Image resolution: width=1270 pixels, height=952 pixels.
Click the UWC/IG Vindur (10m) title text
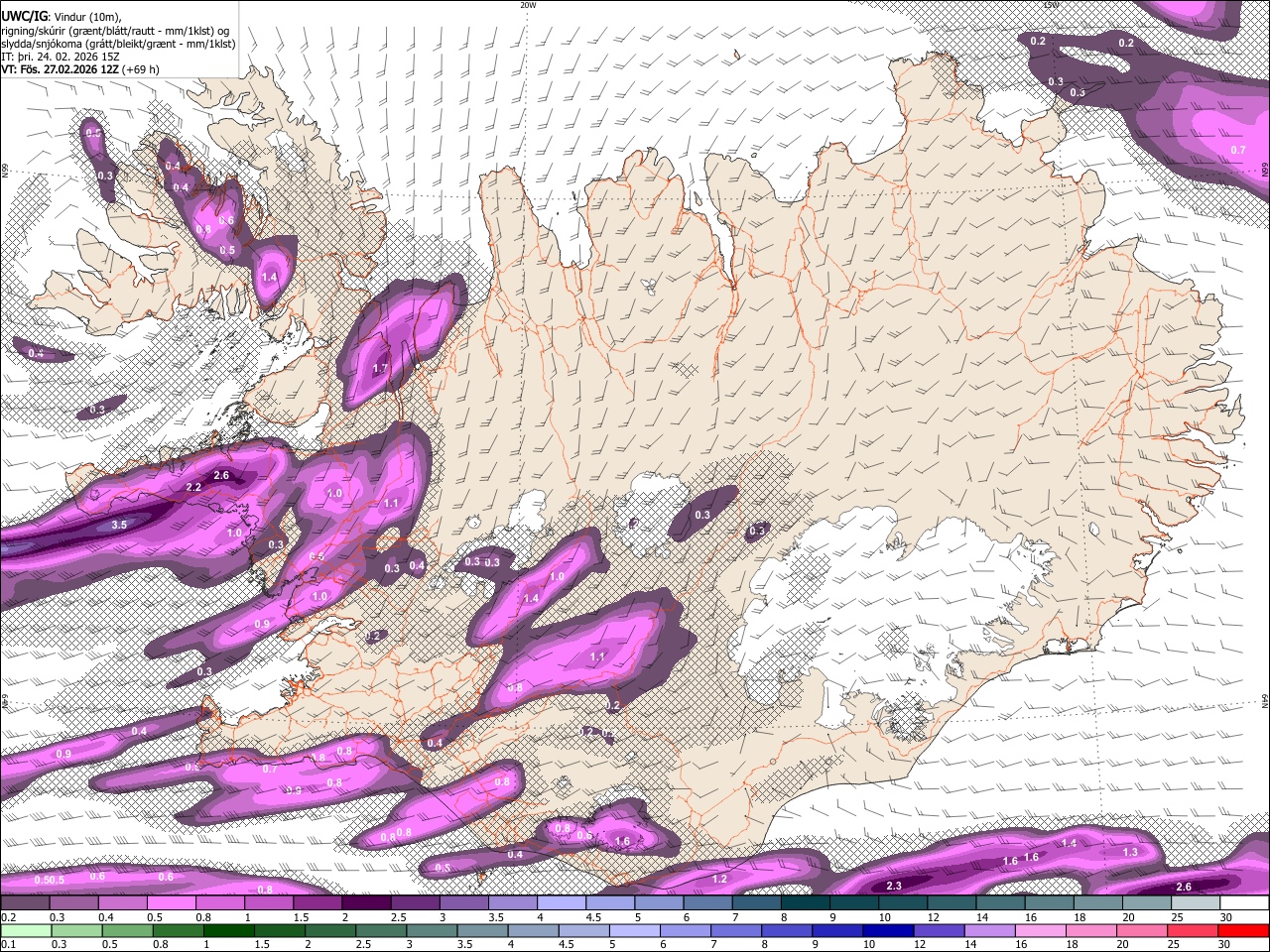(61, 17)
